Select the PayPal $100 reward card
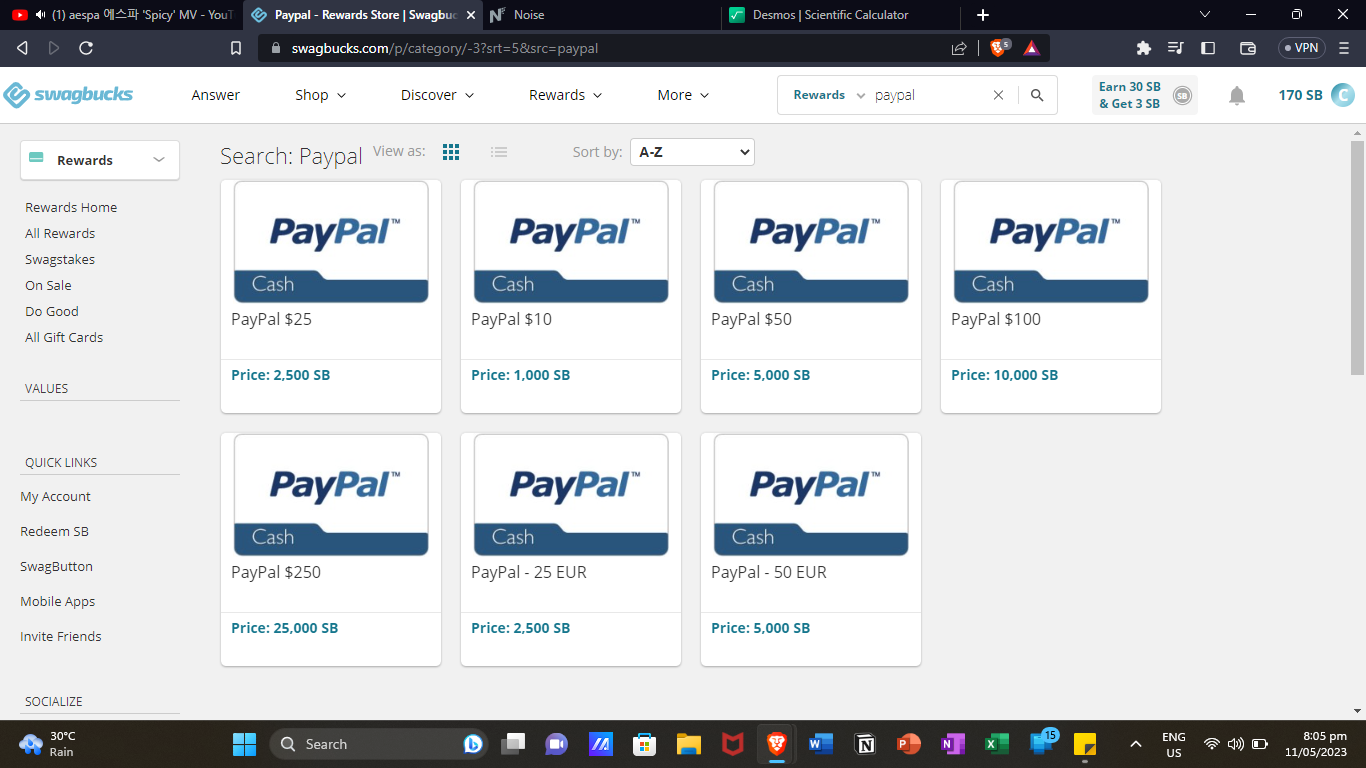 pos(1051,296)
